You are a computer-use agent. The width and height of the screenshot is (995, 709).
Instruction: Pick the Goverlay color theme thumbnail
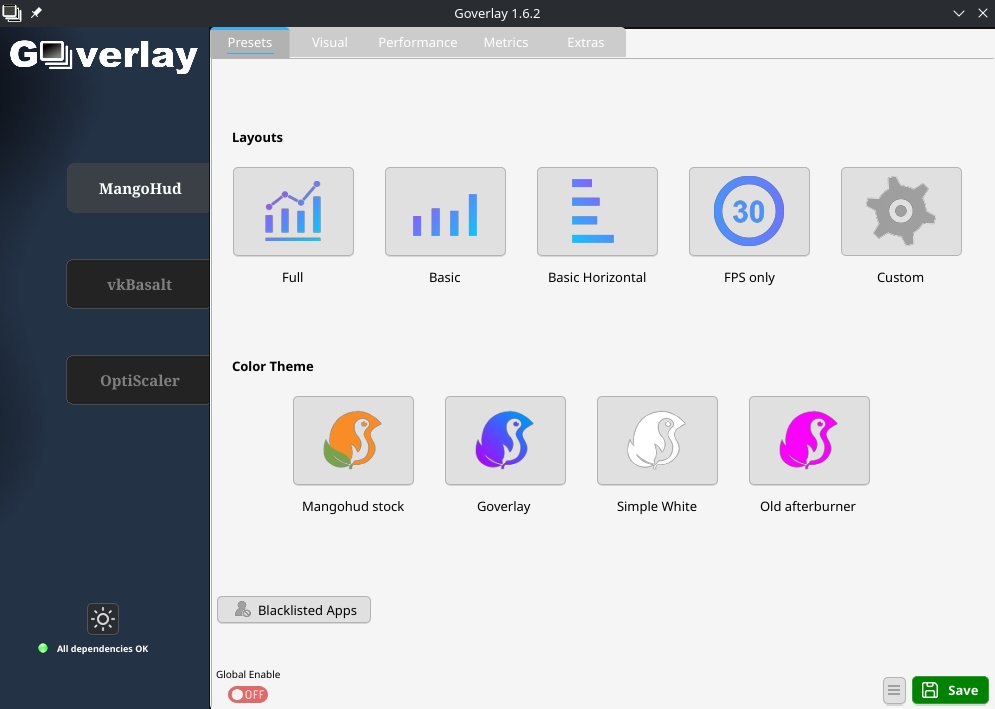point(505,440)
